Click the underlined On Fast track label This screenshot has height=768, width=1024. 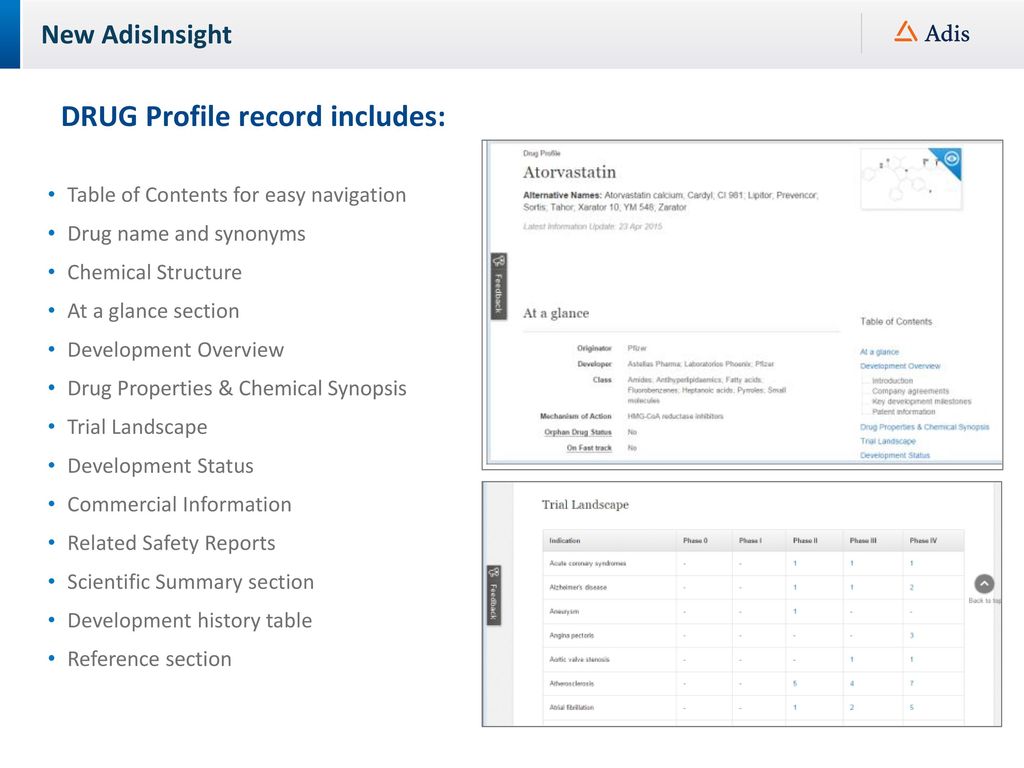[589, 448]
